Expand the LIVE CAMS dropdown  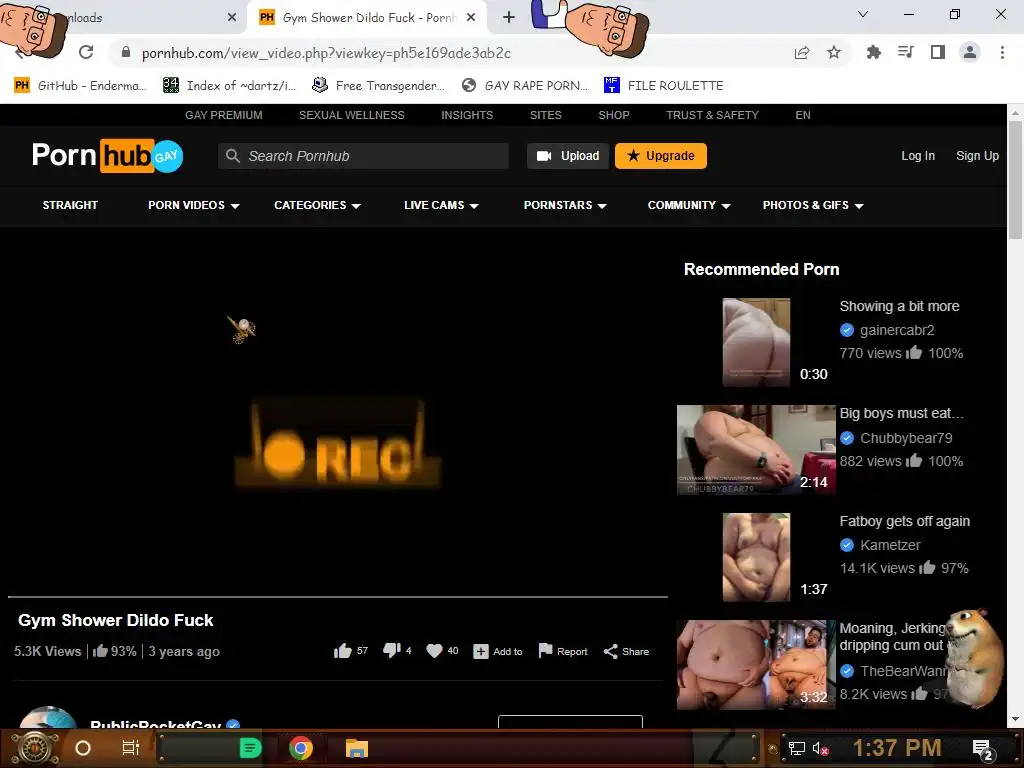point(441,205)
